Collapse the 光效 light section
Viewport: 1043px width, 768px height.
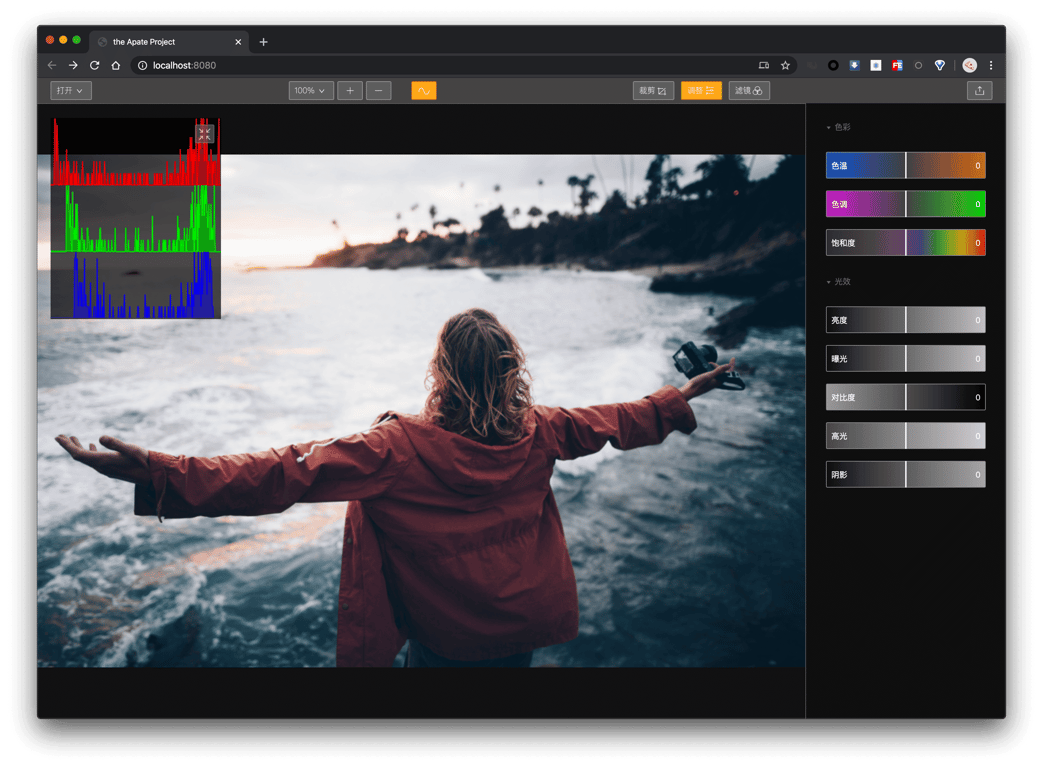tap(838, 282)
